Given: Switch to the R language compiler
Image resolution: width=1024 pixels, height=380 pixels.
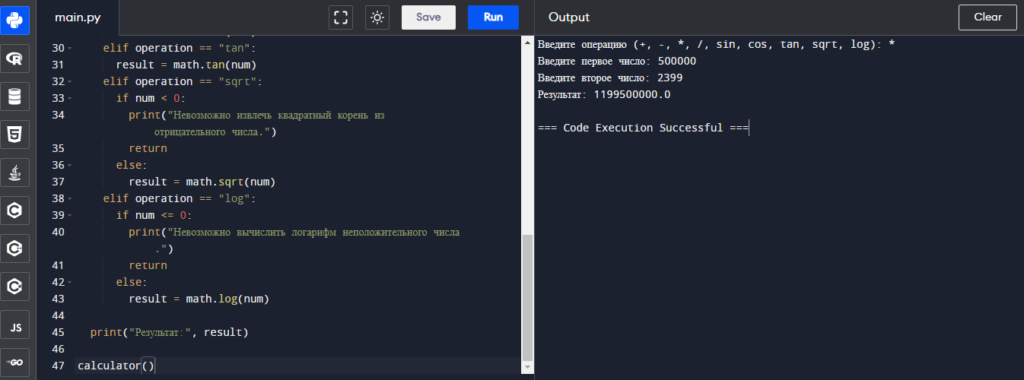Looking at the screenshot, I should click(14, 59).
